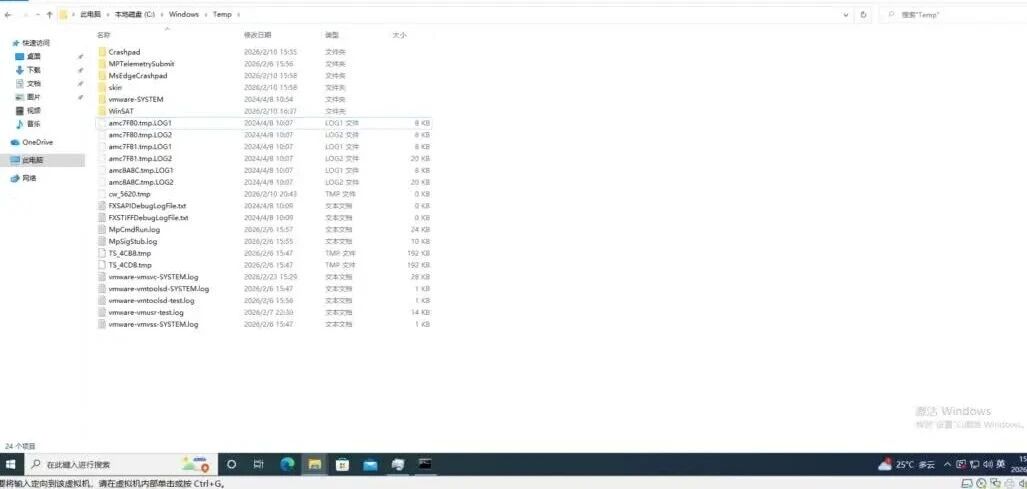Screen dimensions: 1027x489
Task: Select FXSTIFFDebugLogFile.txt file icon
Action: click(101, 217)
